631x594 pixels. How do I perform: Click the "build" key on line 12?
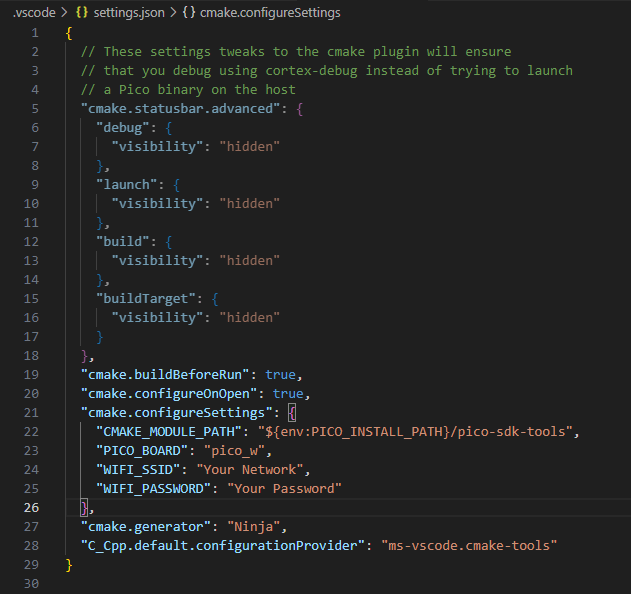(123, 242)
